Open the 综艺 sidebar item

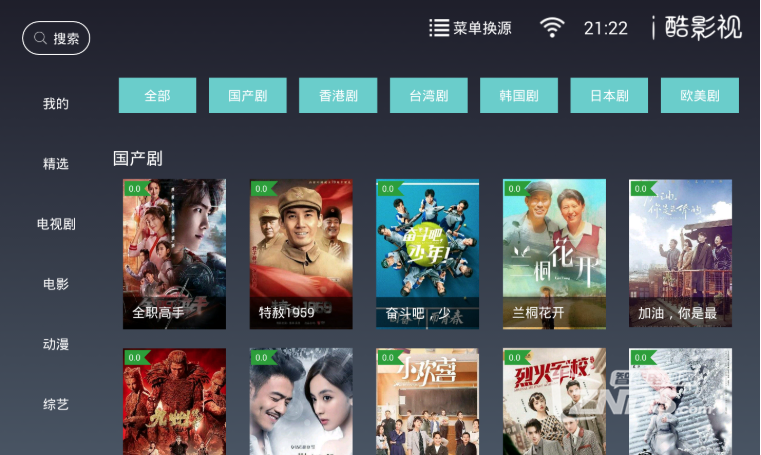point(56,404)
